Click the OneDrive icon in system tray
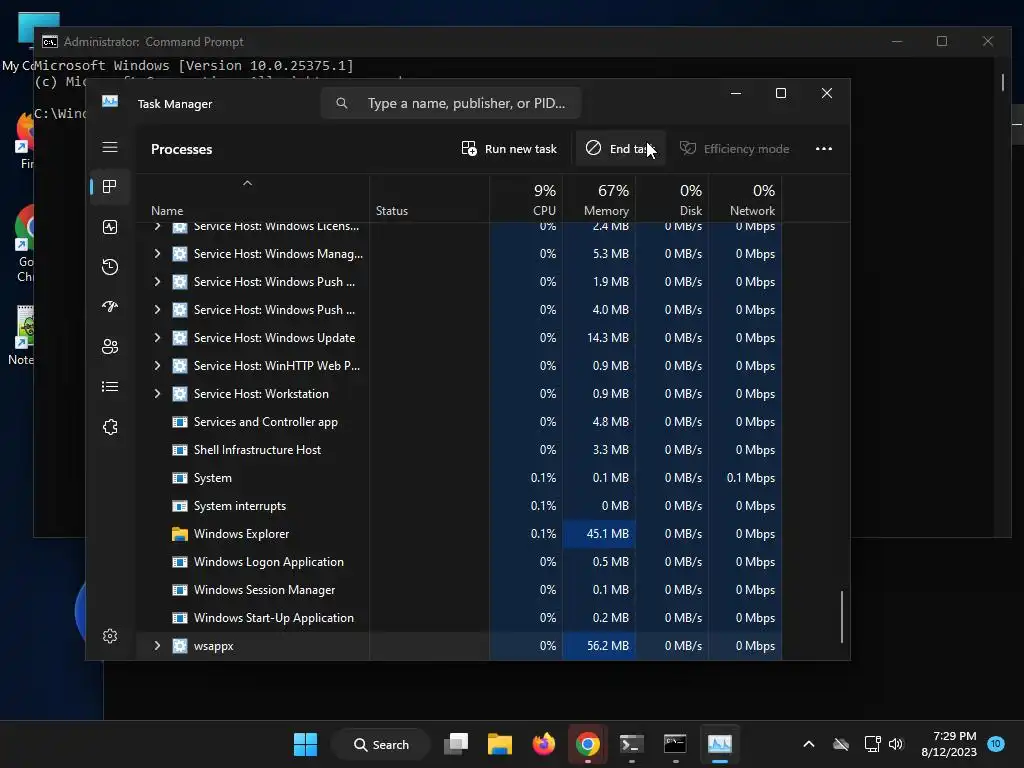Screen dimensions: 1024x768 tap(841, 744)
